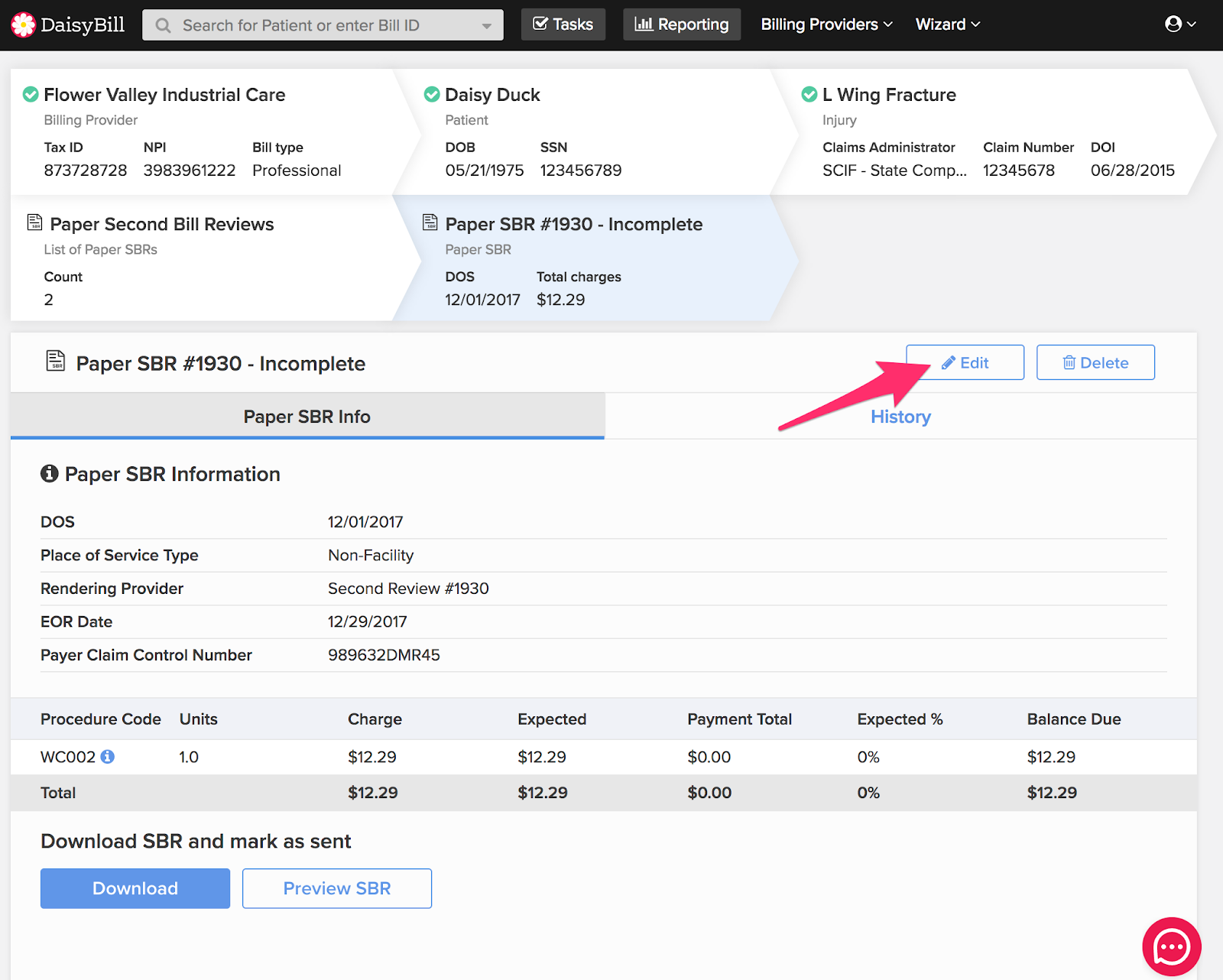Switch to the History tab
The image size is (1223, 980).
point(900,417)
